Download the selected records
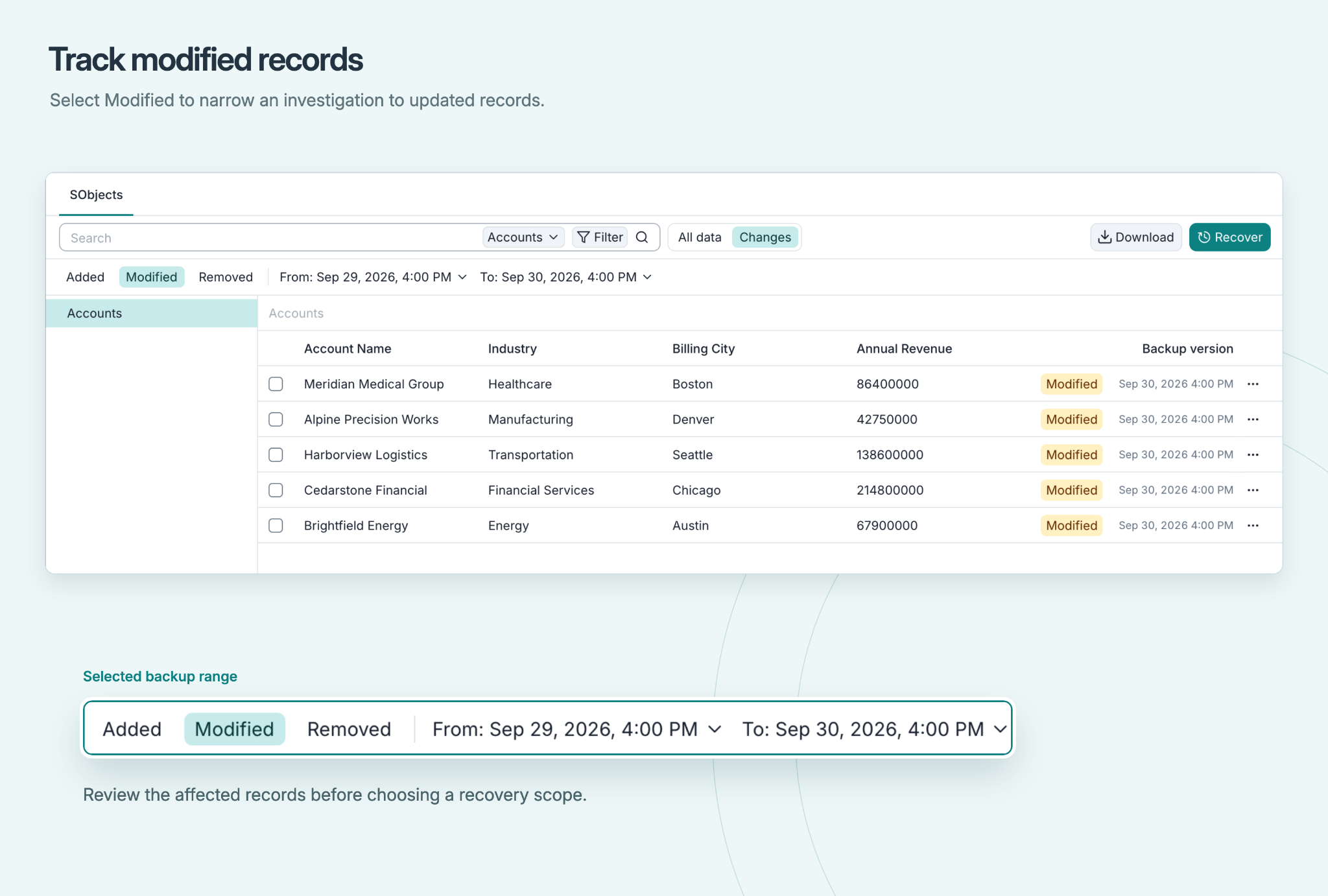The image size is (1328, 896). [1135, 237]
